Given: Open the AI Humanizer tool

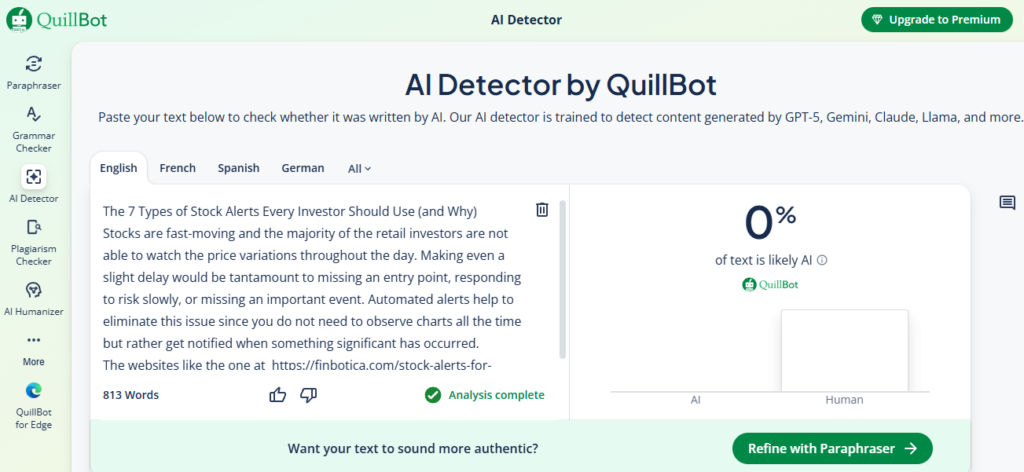Looking at the screenshot, I should (x=34, y=290).
